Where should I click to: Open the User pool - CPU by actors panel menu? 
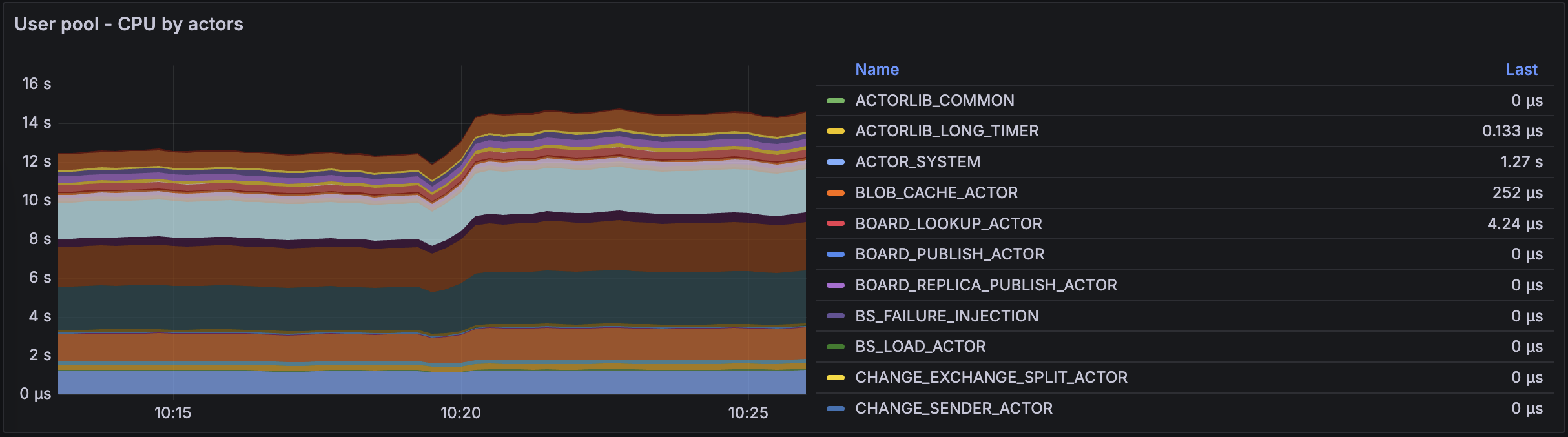click(x=129, y=25)
